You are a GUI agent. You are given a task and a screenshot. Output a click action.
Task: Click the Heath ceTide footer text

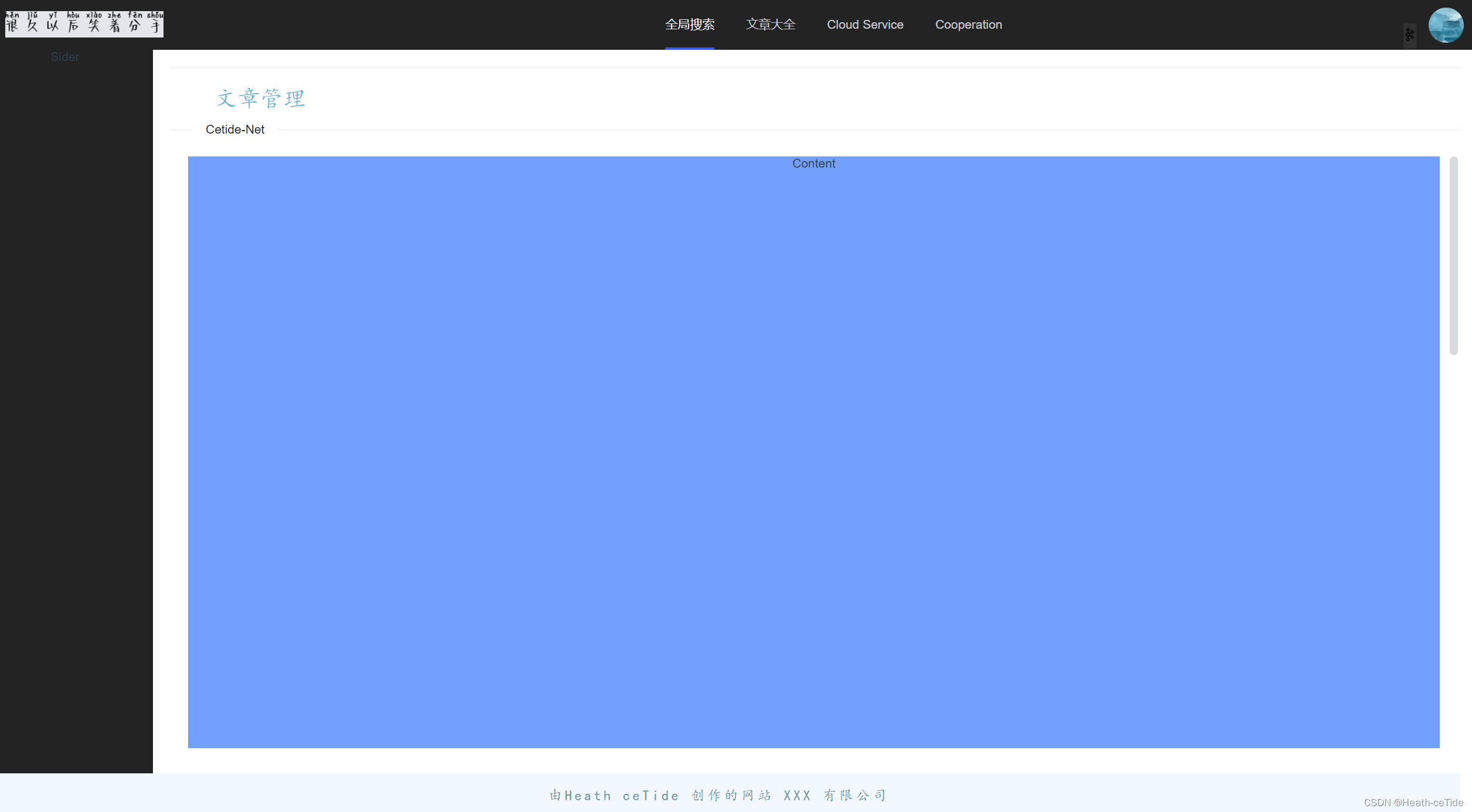point(621,796)
